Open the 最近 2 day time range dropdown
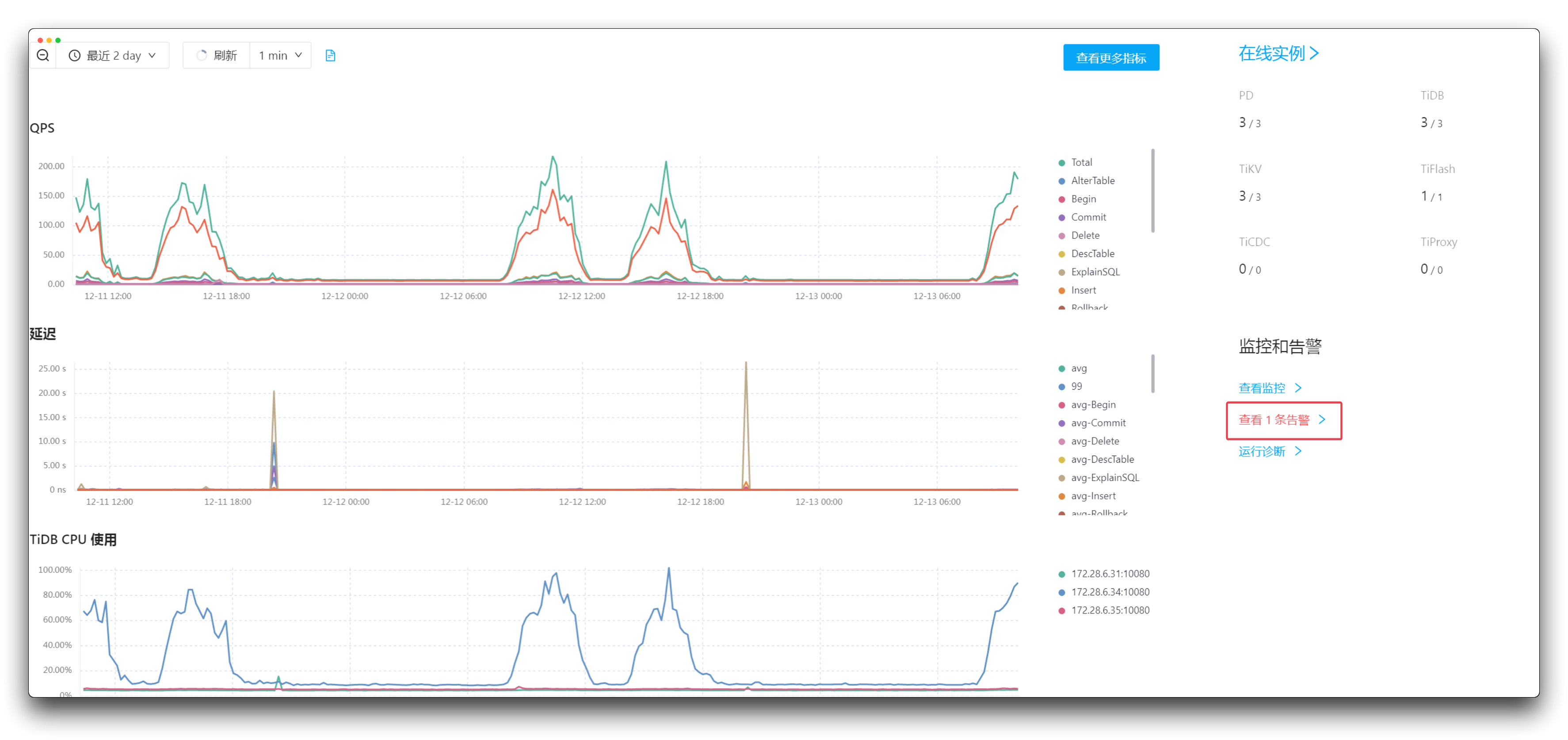Image resolution: width=1568 pixels, height=740 pixels. (113, 55)
